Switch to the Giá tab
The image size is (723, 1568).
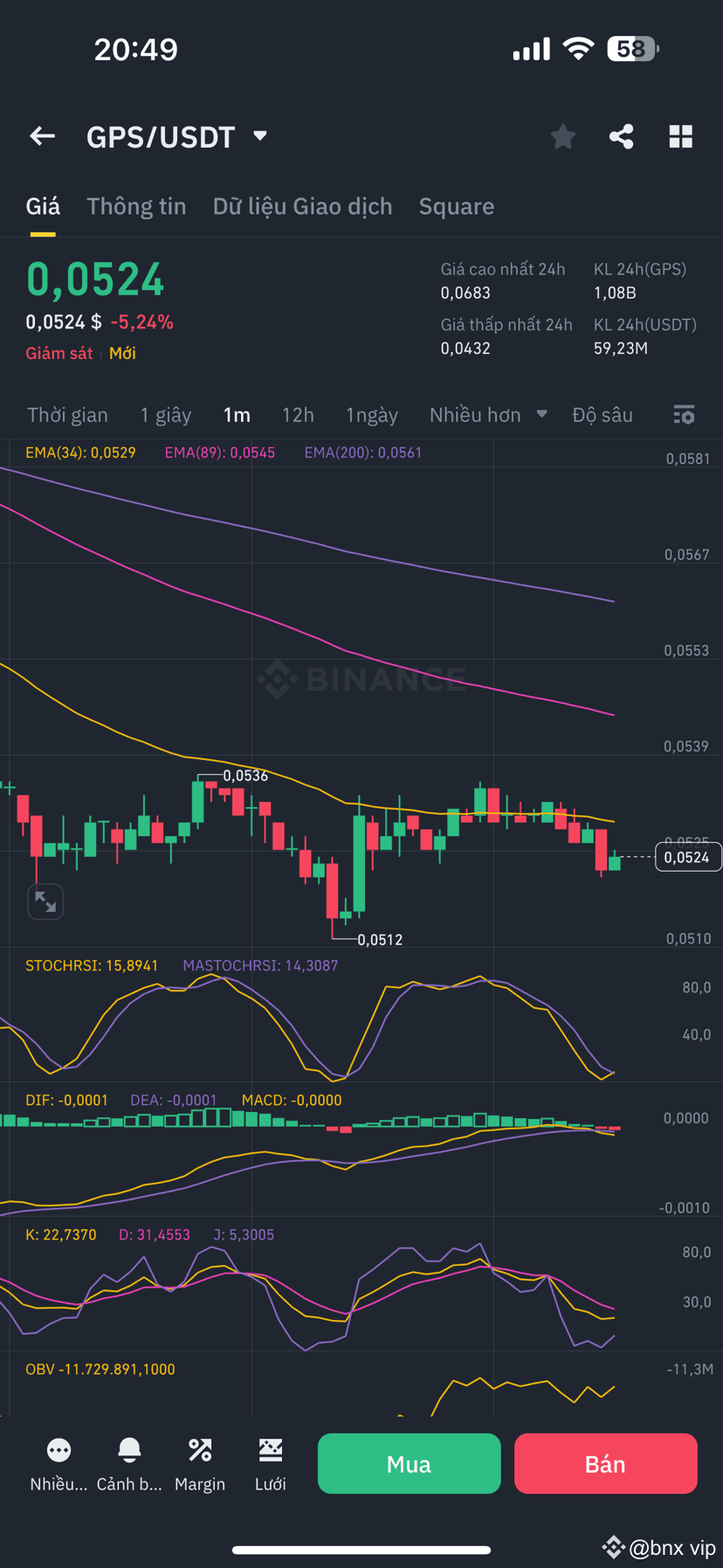(43, 206)
